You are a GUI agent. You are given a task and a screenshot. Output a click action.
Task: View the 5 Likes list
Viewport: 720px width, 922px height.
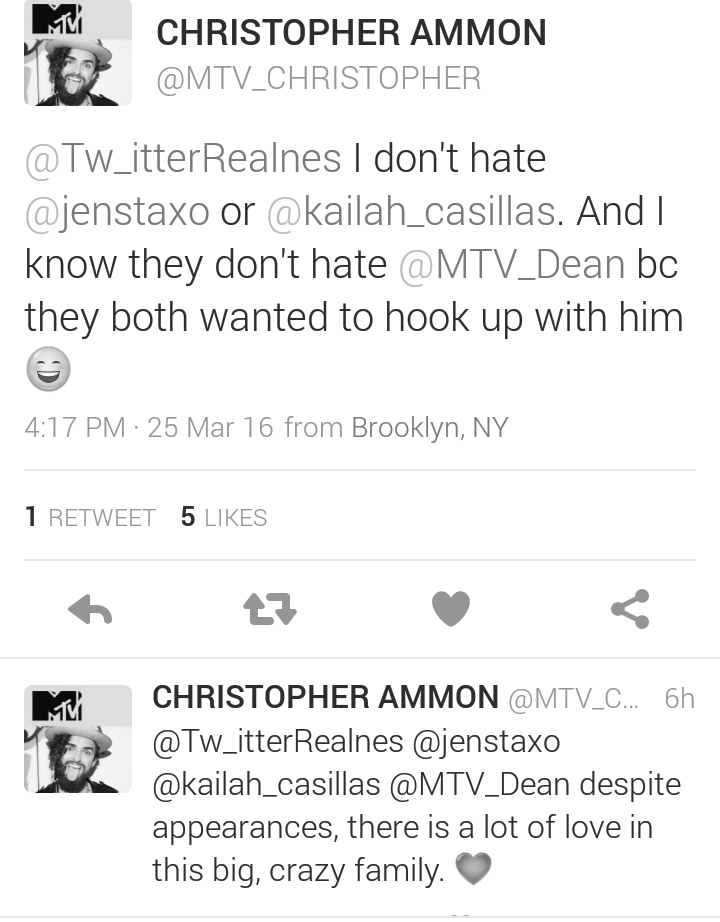(x=224, y=517)
